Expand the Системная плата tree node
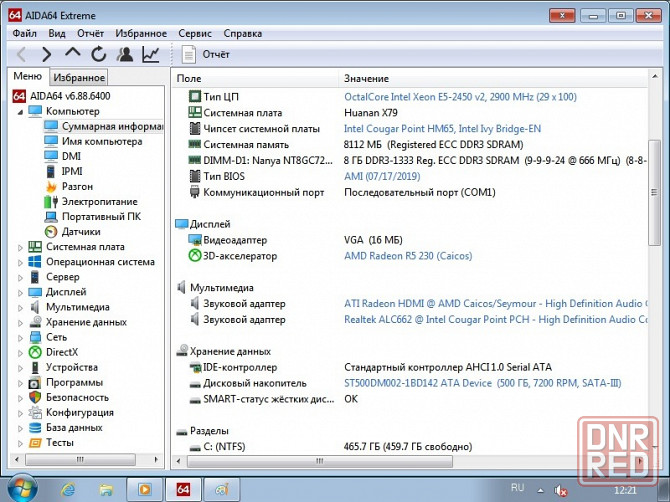 21,247
